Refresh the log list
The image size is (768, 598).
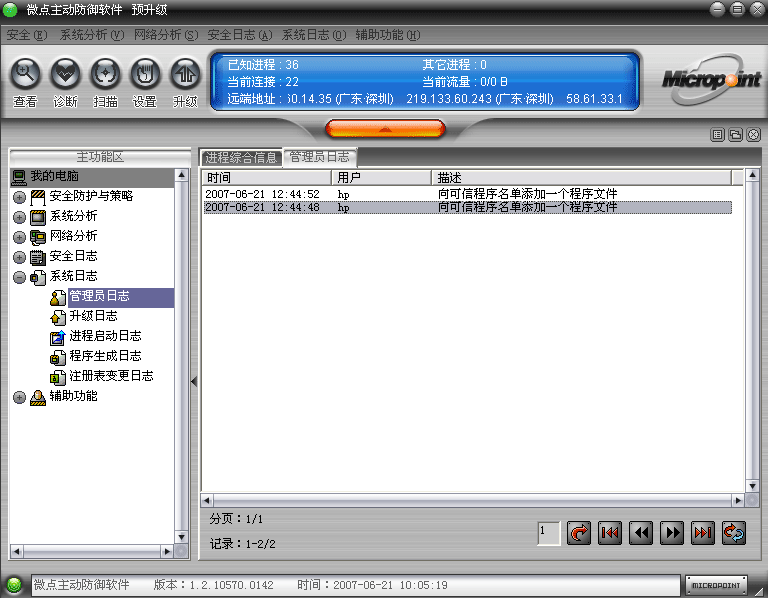click(x=734, y=533)
